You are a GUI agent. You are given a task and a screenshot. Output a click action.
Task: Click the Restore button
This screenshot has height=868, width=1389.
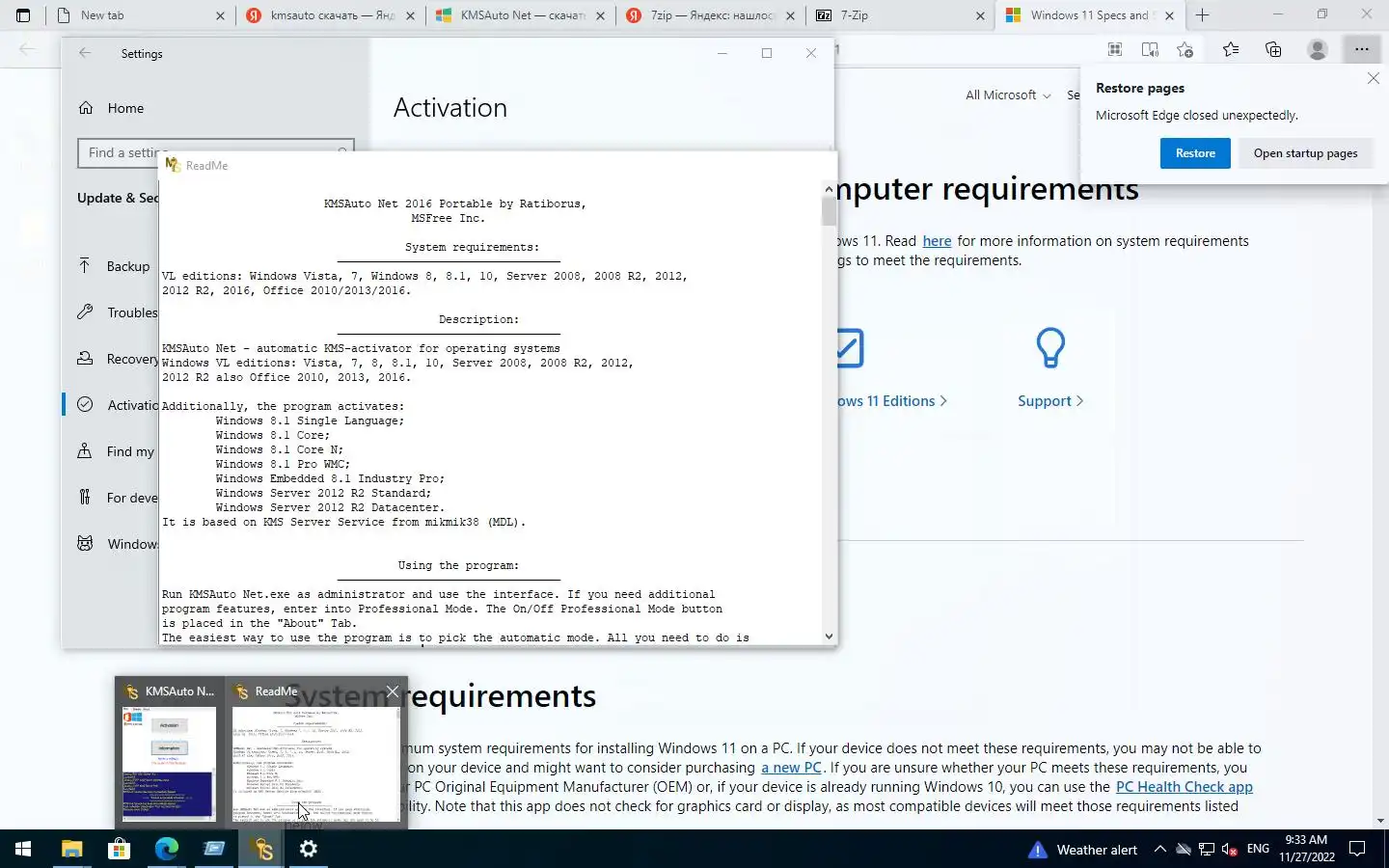[1195, 153]
